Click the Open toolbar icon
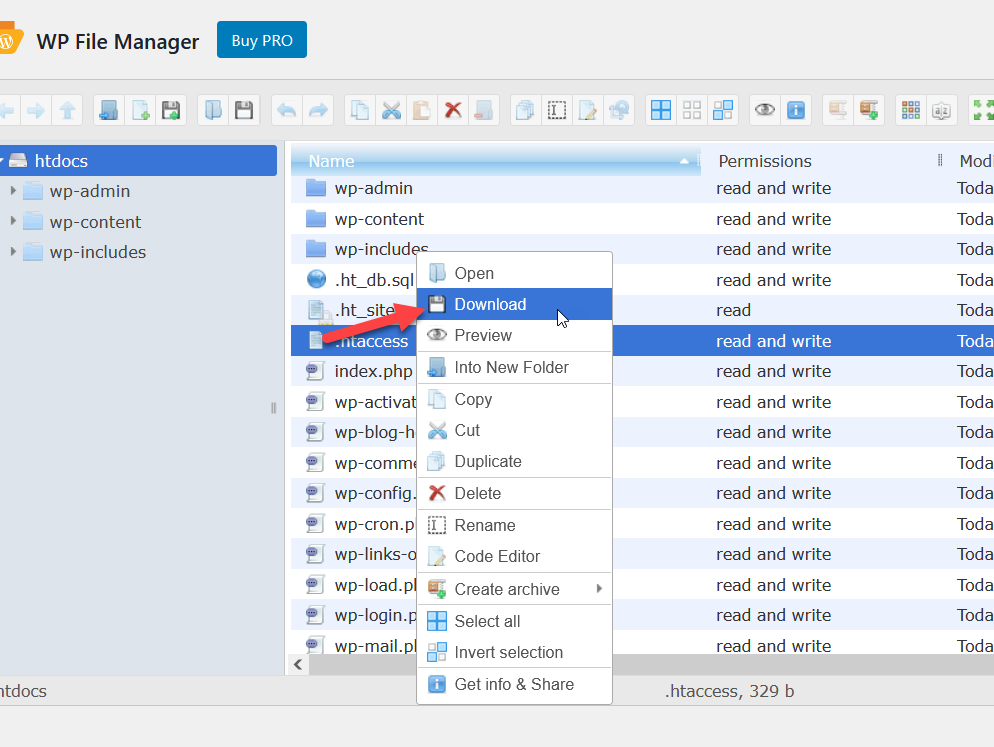 (213, 111)
